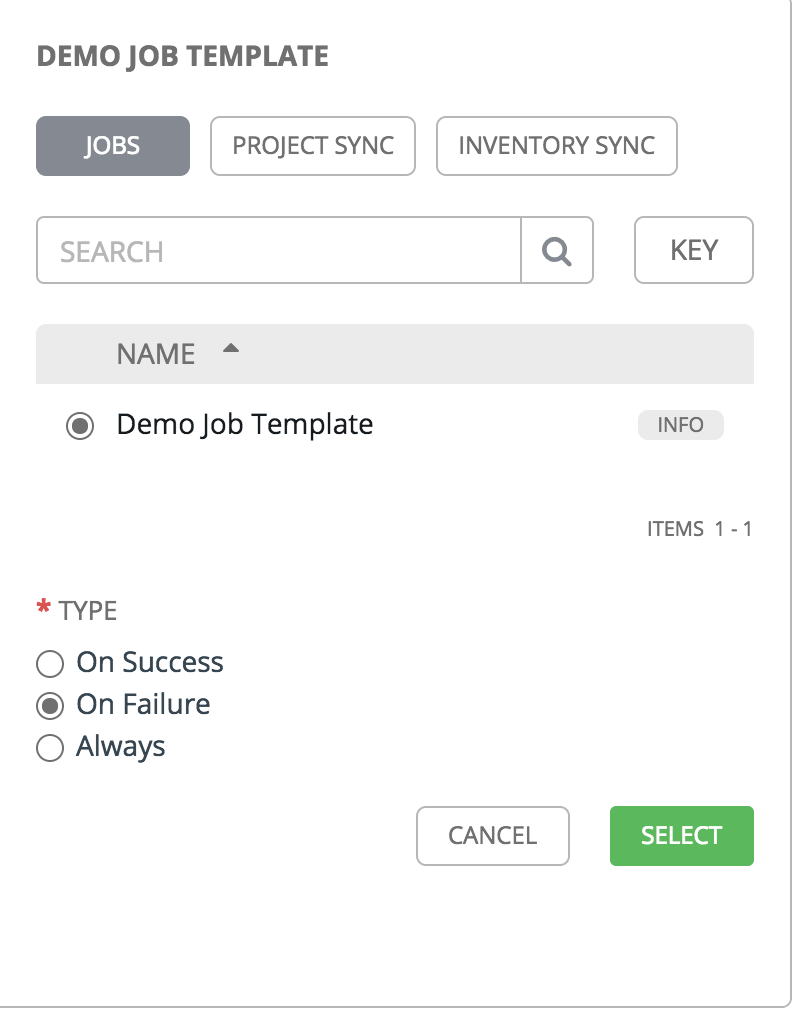The image size is (800, 1014).
Task: Switch to the JOBS tab
Action: pyautogui.click(x=112, y=146)
